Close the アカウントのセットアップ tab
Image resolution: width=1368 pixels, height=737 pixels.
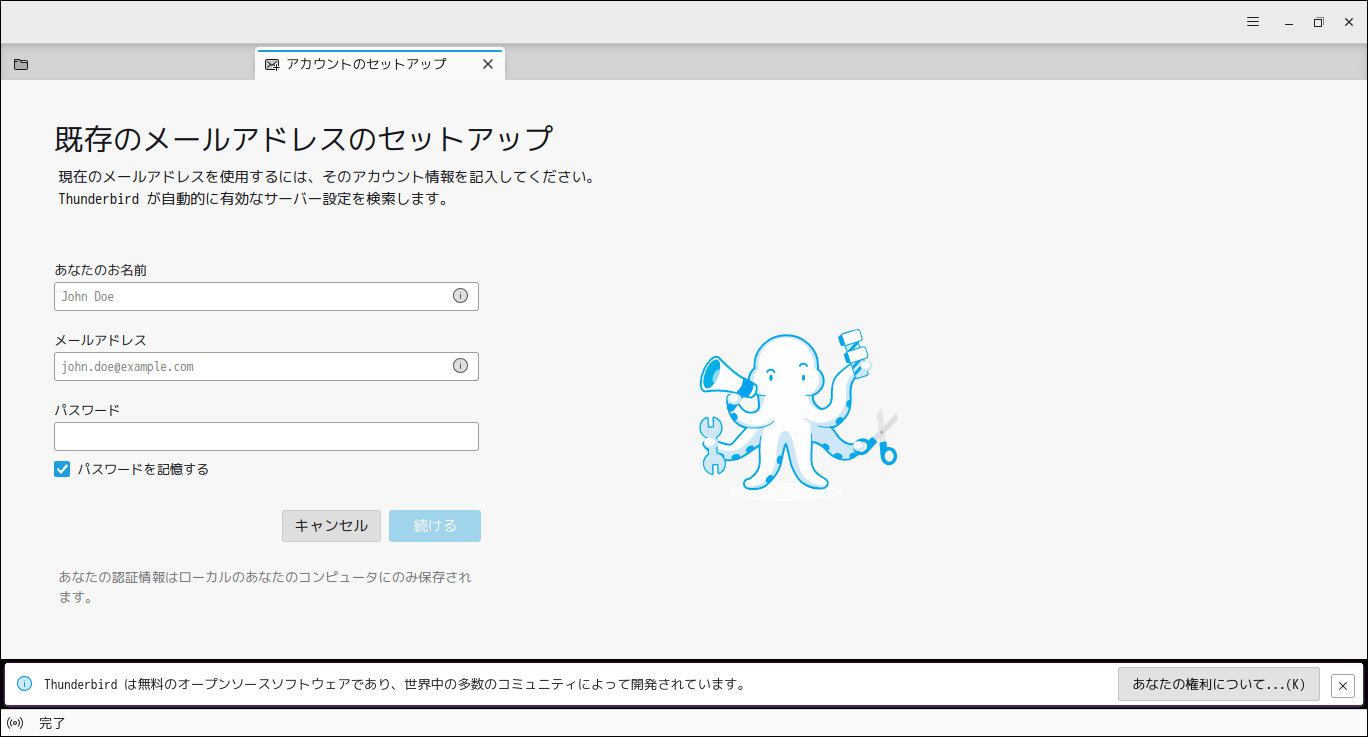coord(488,63)
